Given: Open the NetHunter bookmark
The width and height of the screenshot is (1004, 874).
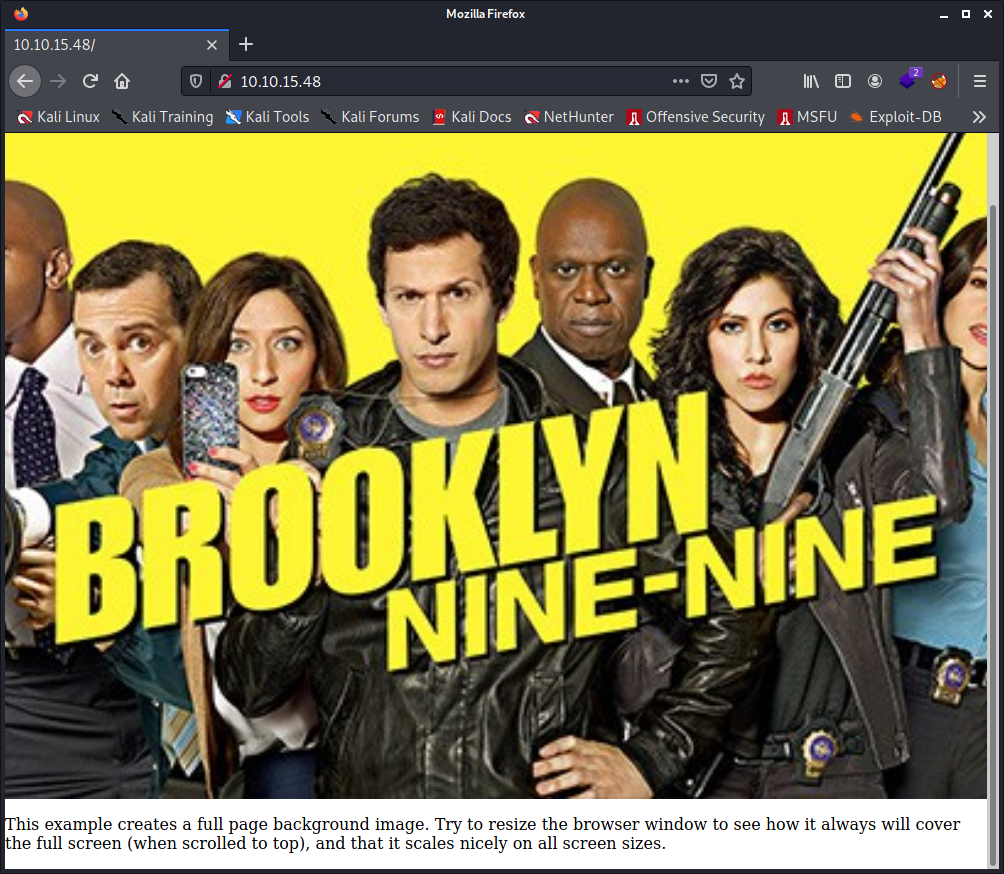Looking at the screenshot, I should click(569, 117).
